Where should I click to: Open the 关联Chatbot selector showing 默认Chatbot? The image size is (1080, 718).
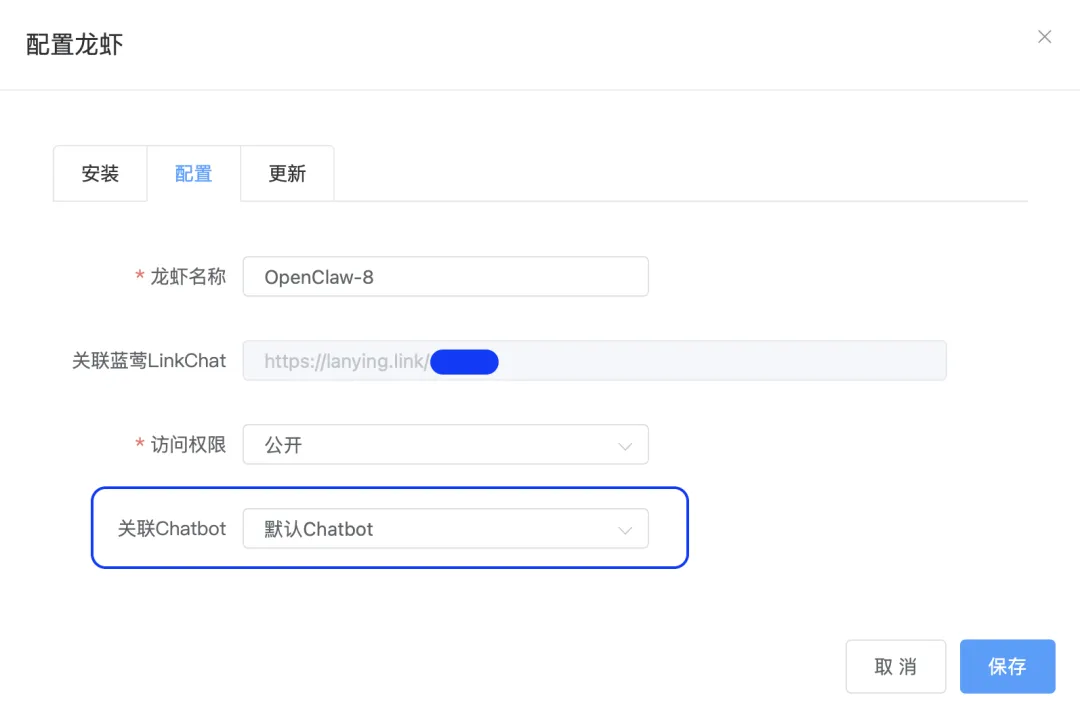445,528
